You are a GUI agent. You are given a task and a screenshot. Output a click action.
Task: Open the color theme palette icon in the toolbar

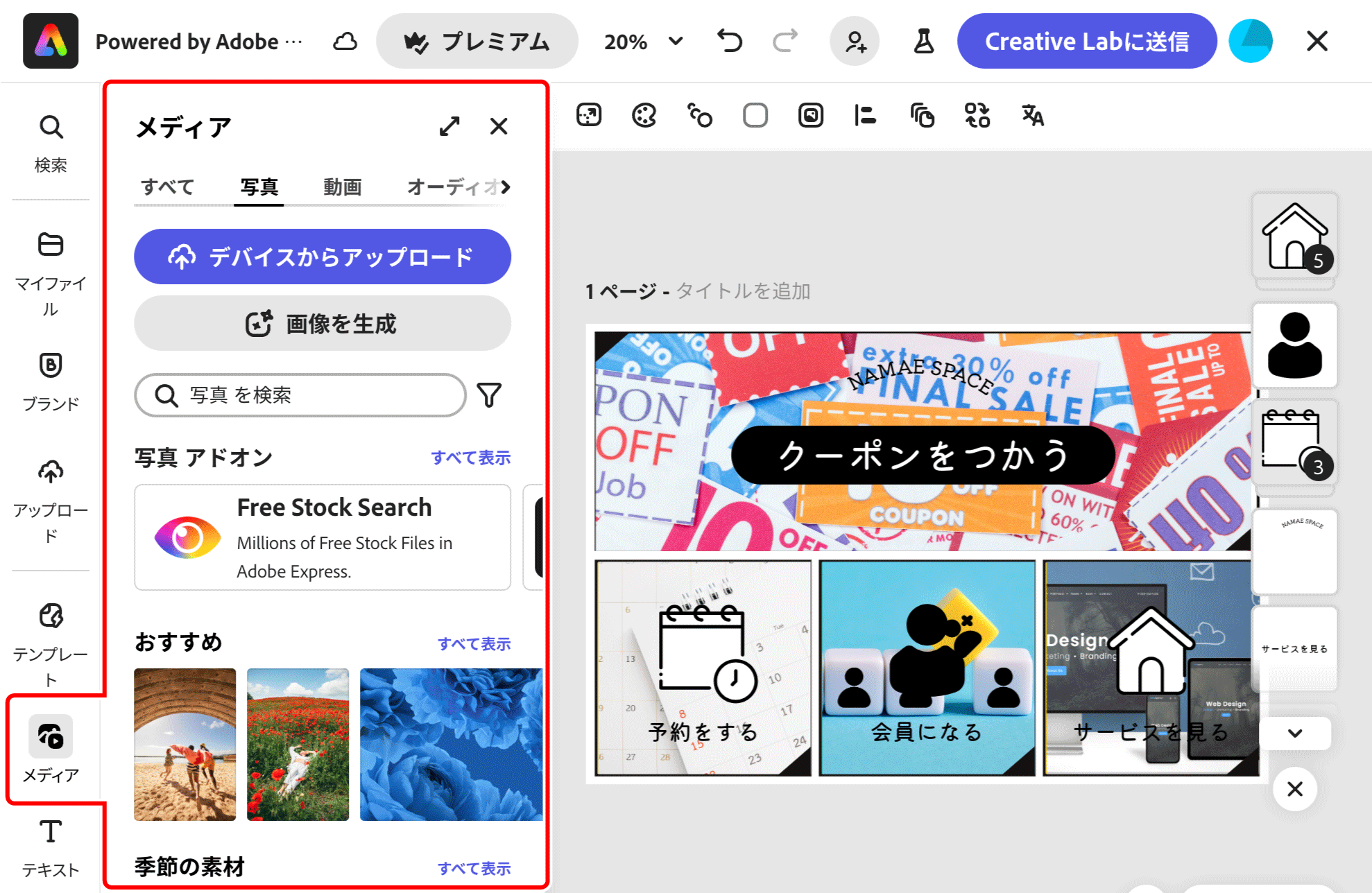click(x=644, y=115)
